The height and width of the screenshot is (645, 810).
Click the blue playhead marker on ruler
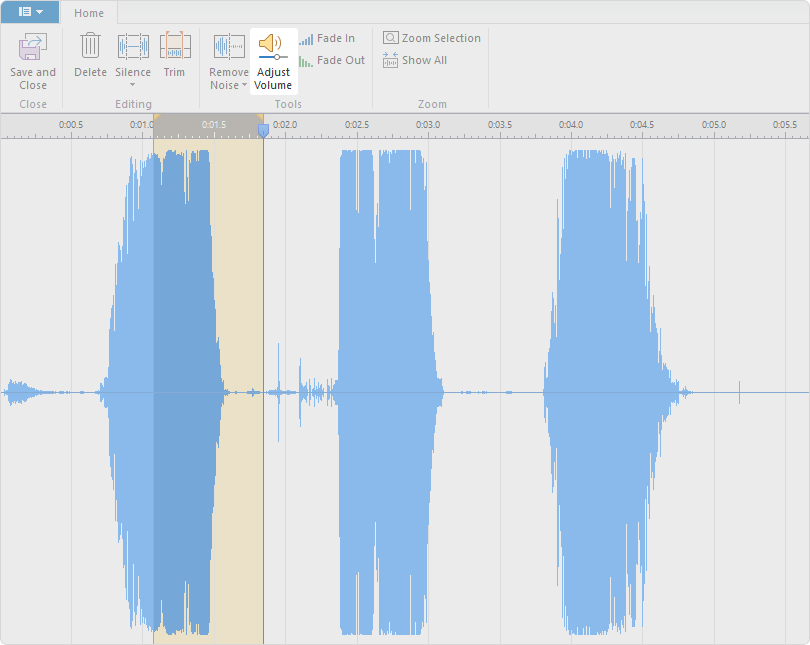pyautogui.click(x=263, y=129)
